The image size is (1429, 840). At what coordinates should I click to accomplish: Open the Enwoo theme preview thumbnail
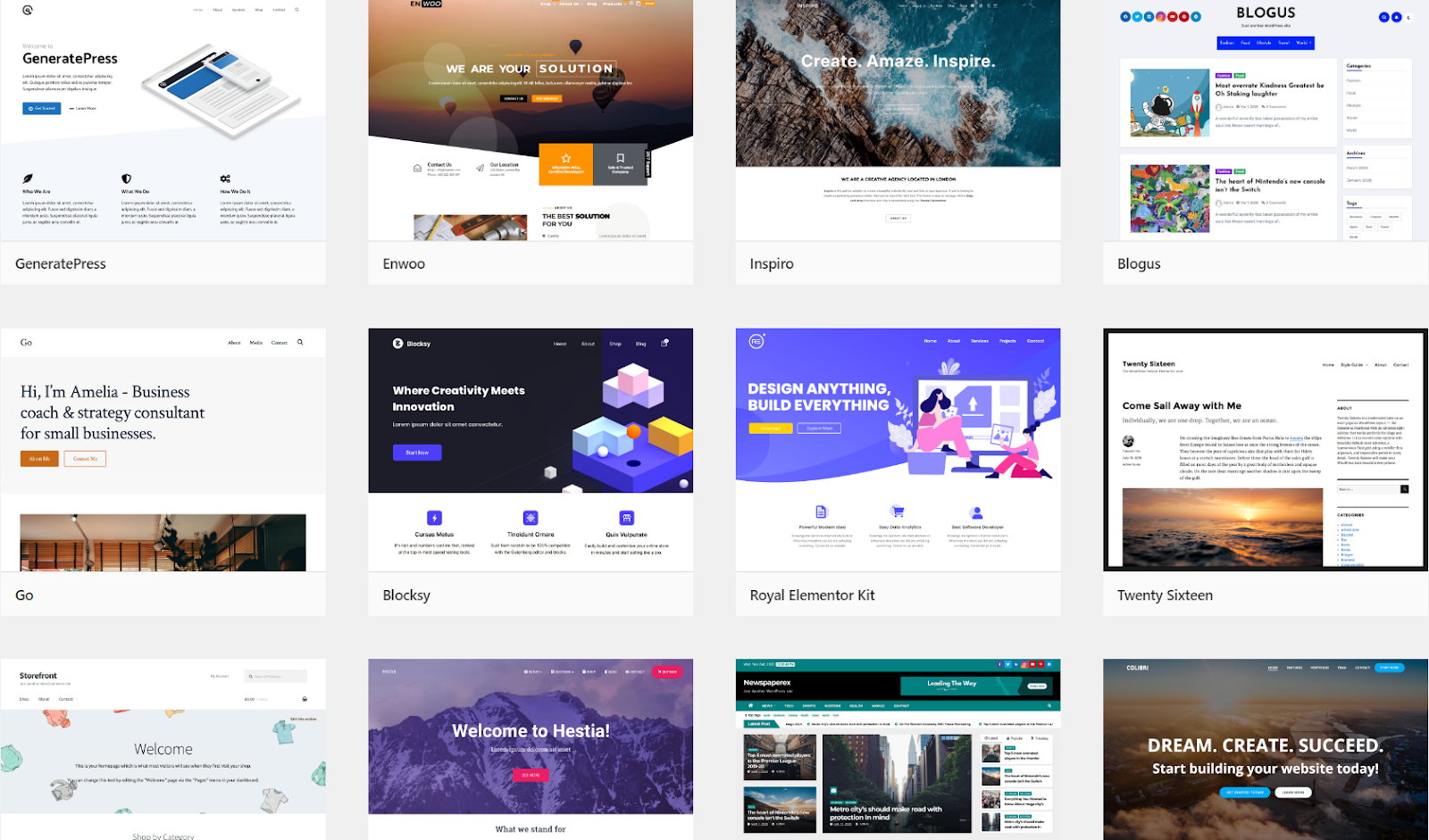coord(531,120)
